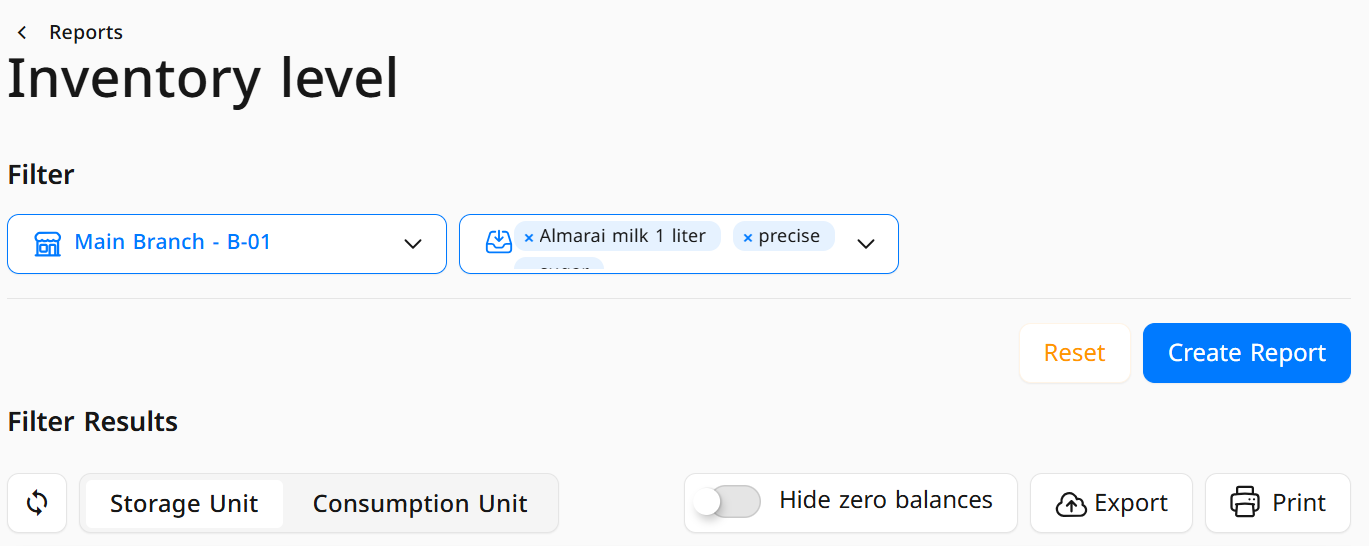Click the Export cloud upload icon

pos(1071,504)
